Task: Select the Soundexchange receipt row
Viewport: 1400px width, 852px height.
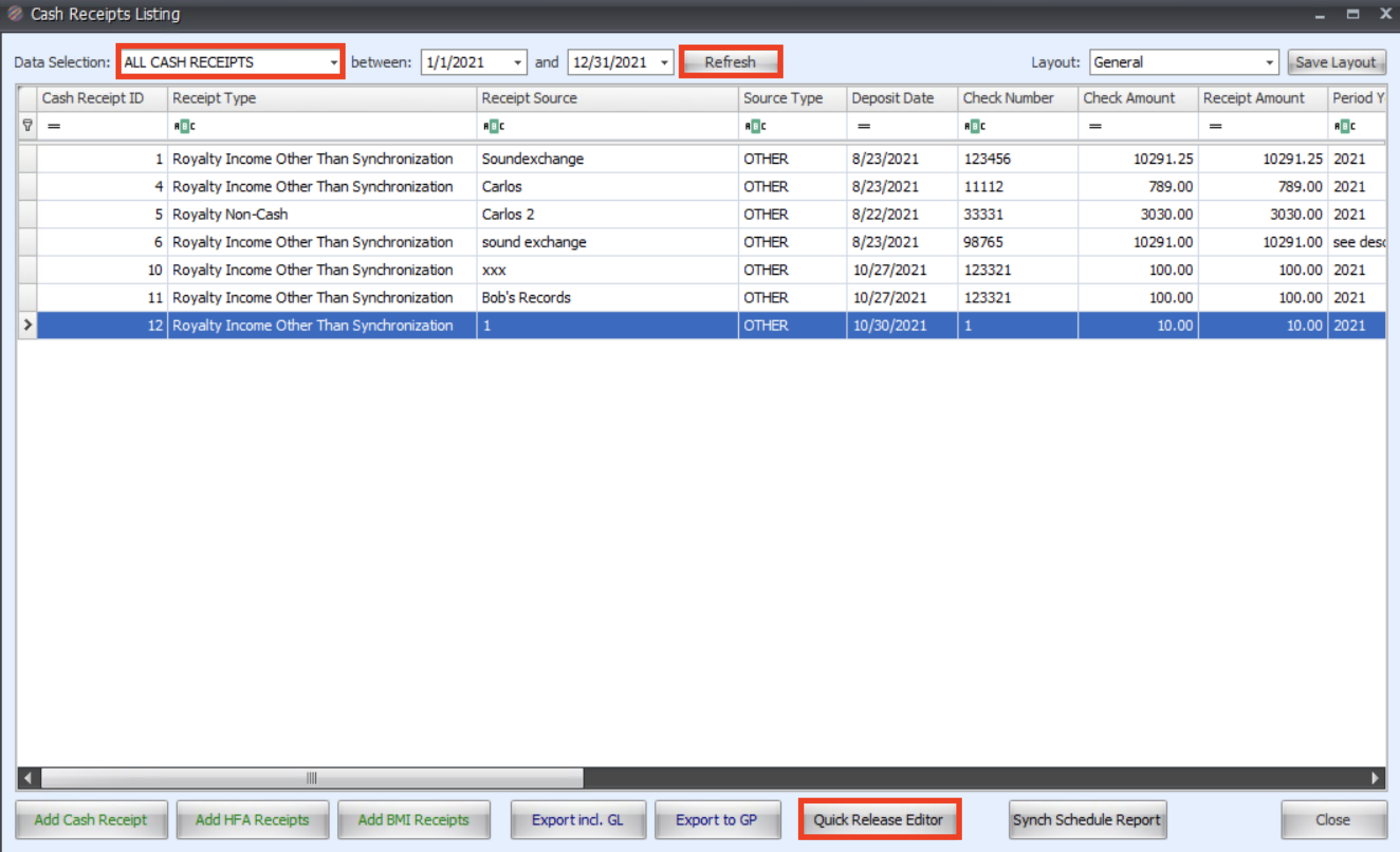Action: [x=532, y=159]
